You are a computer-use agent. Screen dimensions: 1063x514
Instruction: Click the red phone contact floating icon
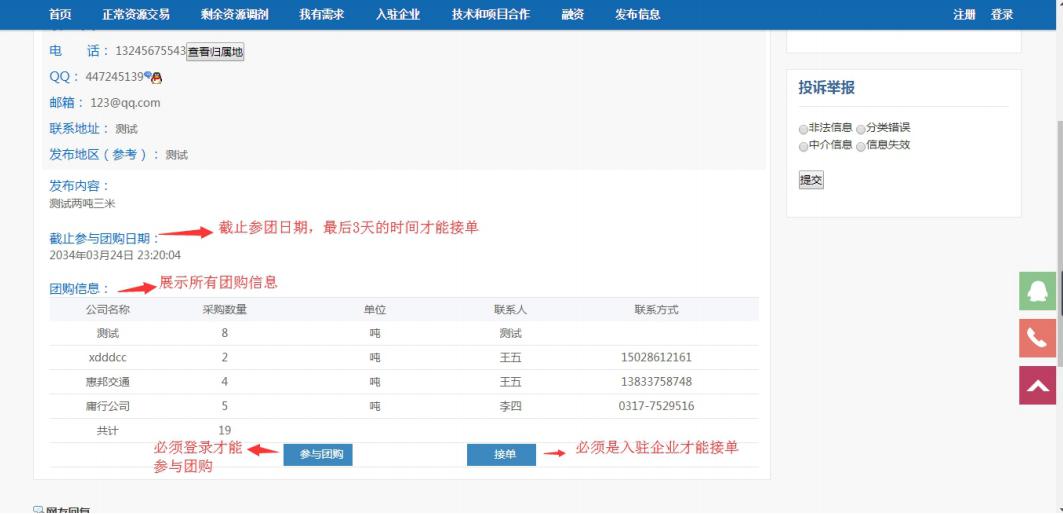coord(1039,338)
